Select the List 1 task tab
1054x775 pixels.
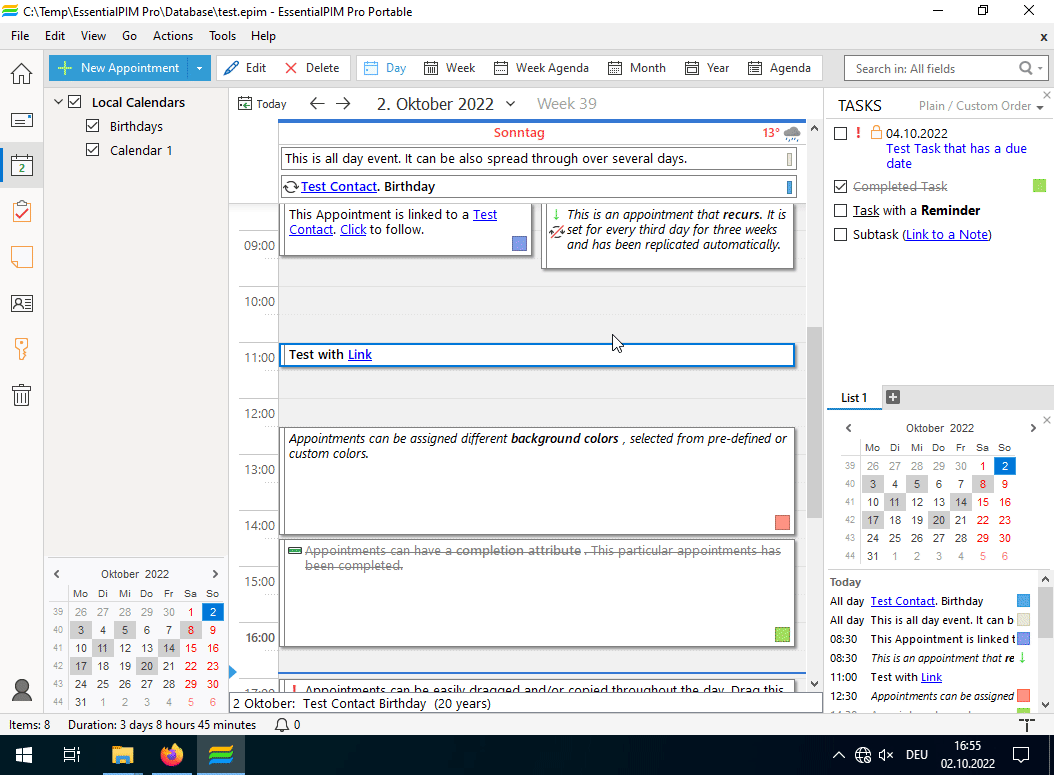tap(854, 397)
